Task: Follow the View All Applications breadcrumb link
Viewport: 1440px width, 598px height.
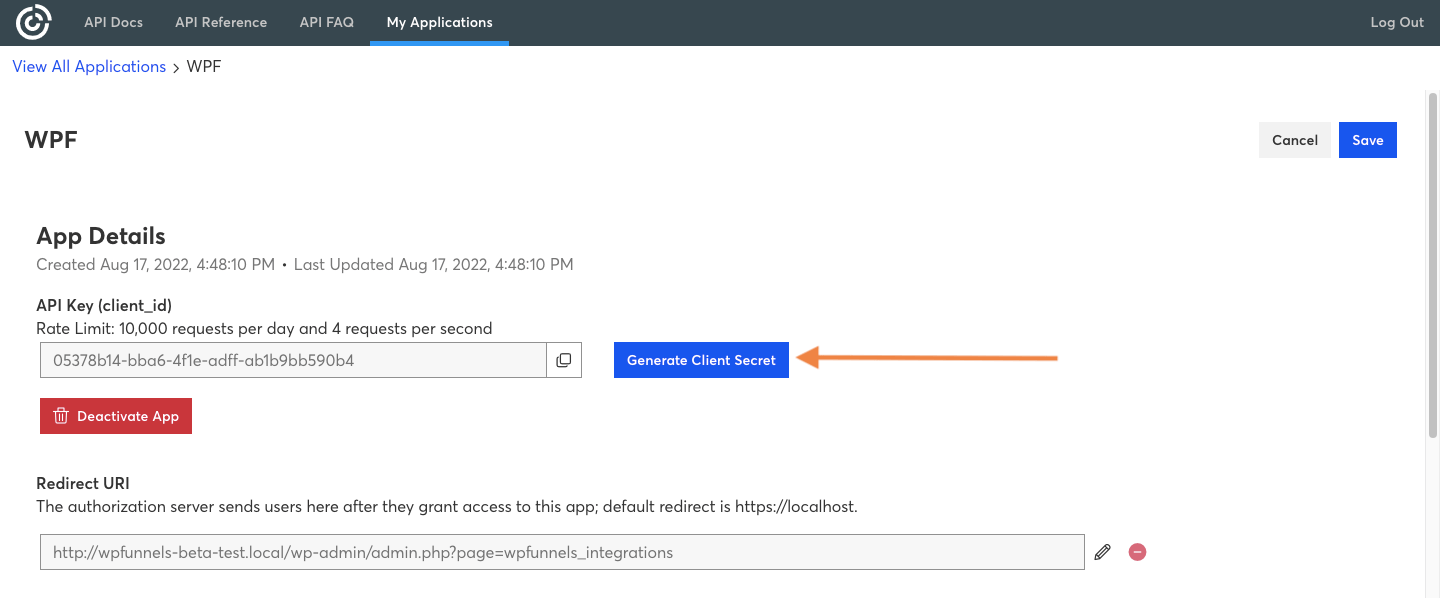Action: 89,66
